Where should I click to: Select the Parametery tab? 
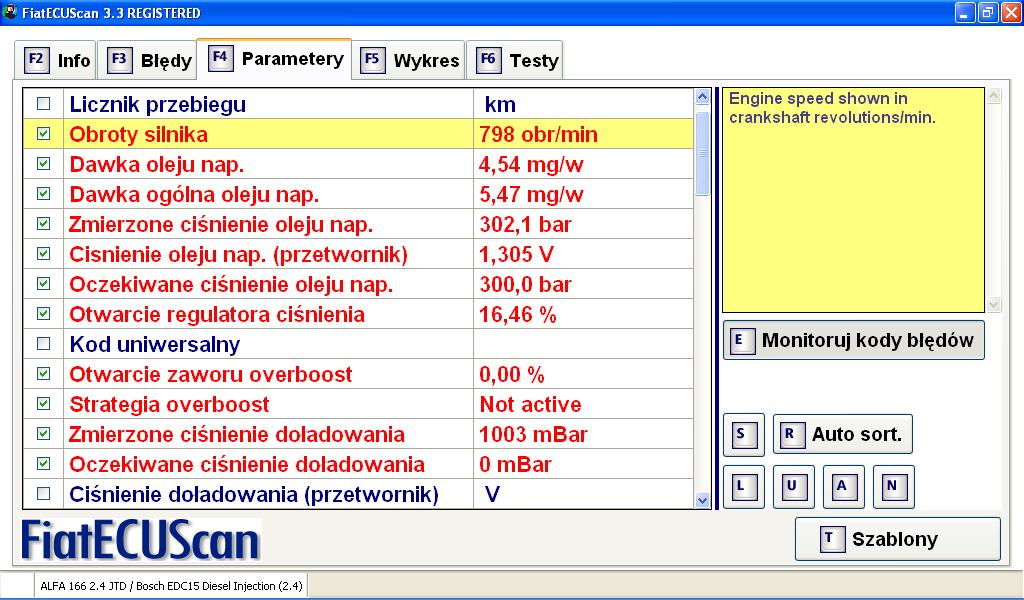[x=274, y=59]
